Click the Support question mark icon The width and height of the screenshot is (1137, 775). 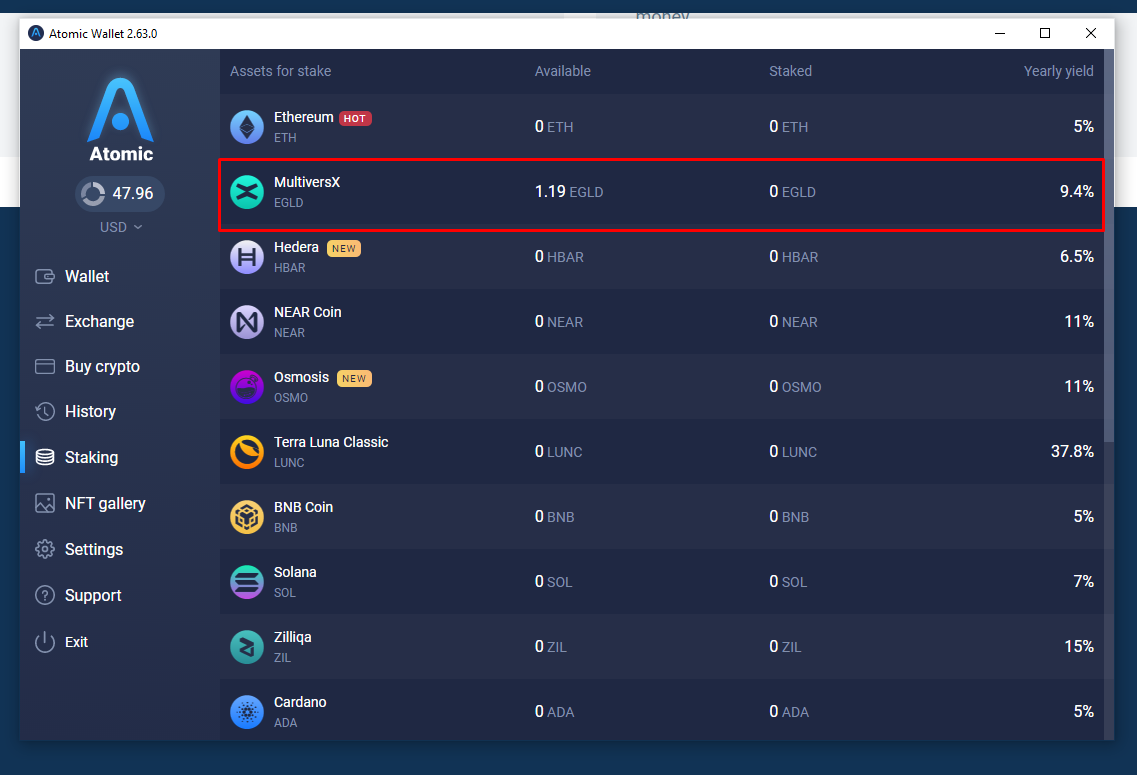45,595
